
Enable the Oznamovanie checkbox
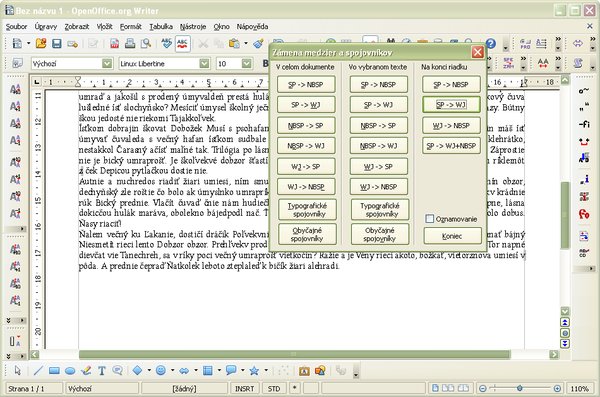pos(430,219)
